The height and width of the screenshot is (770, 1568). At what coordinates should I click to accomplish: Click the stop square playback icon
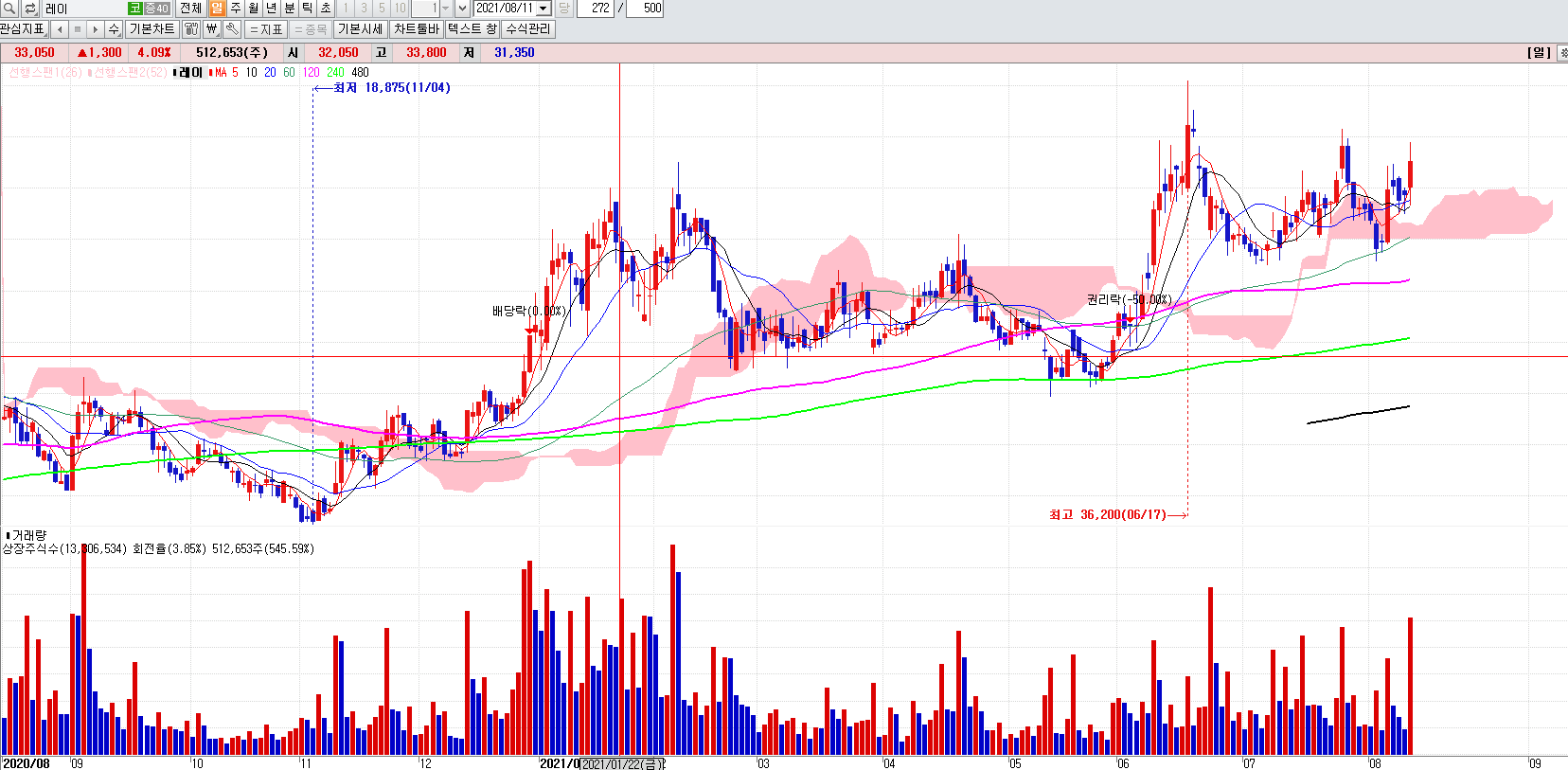(78, 28)
